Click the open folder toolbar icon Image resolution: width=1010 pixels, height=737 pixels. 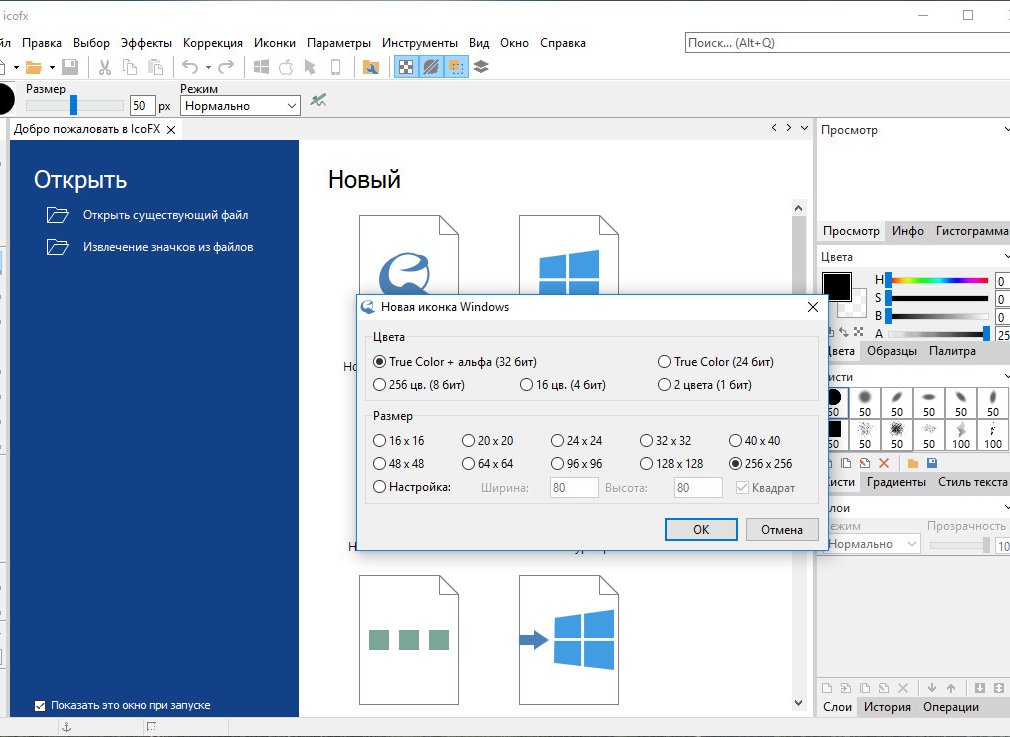tap(33, 67)
